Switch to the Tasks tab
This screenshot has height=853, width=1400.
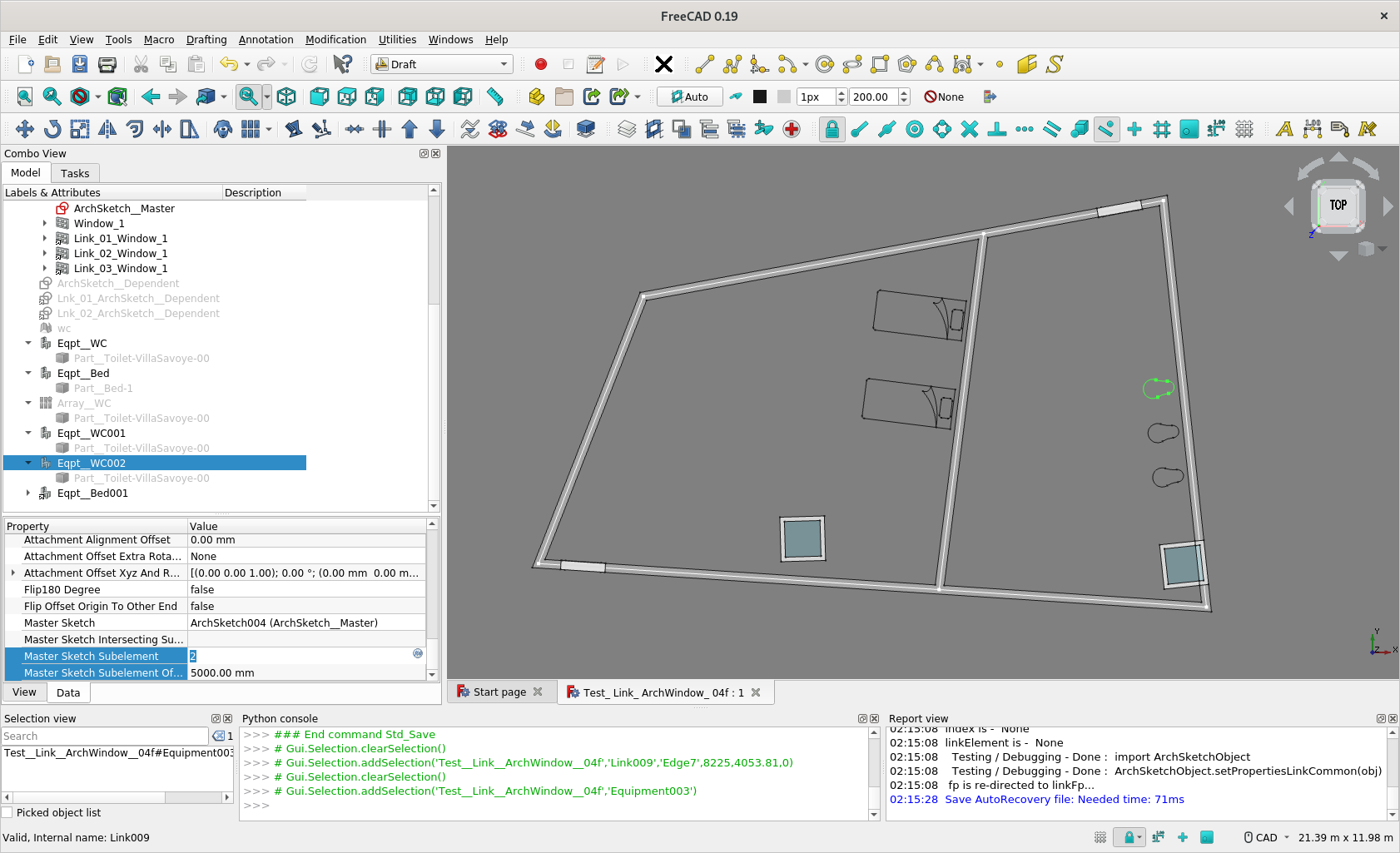75,173
